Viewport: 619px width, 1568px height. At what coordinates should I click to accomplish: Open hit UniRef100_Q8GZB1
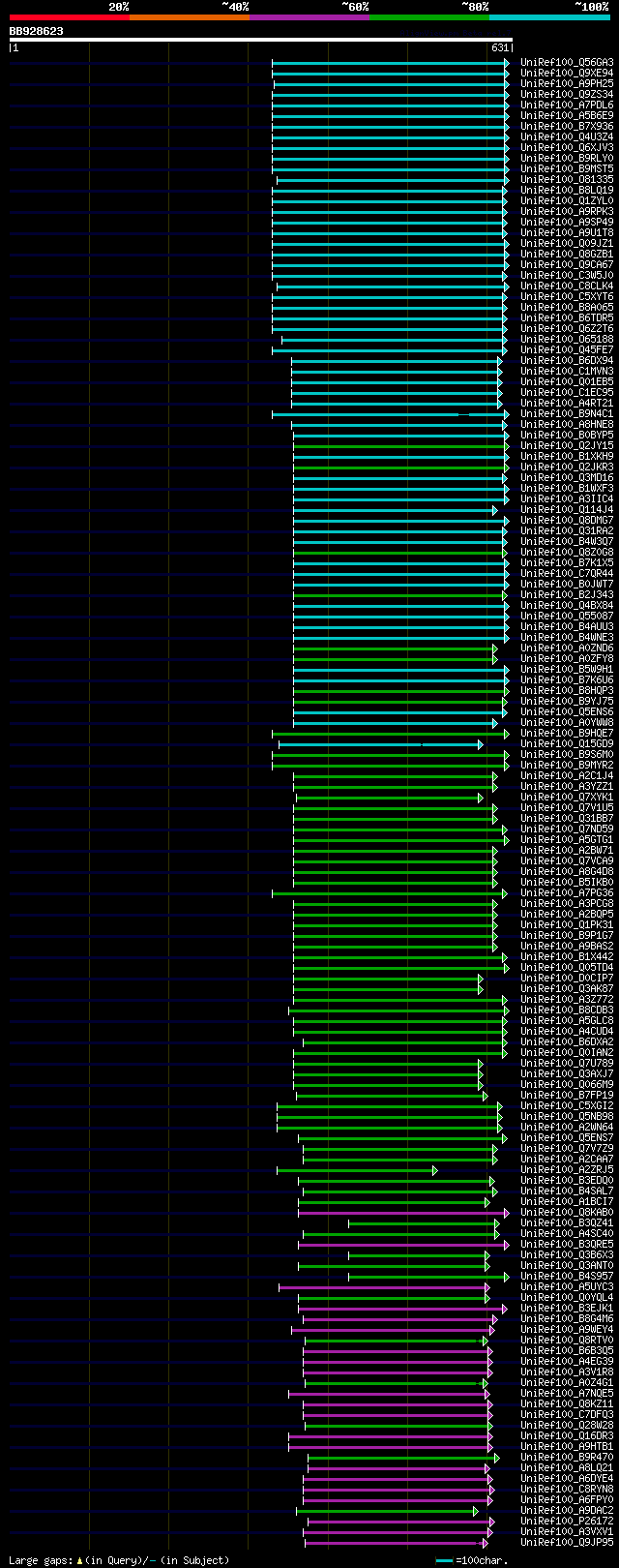click(567, 254)
